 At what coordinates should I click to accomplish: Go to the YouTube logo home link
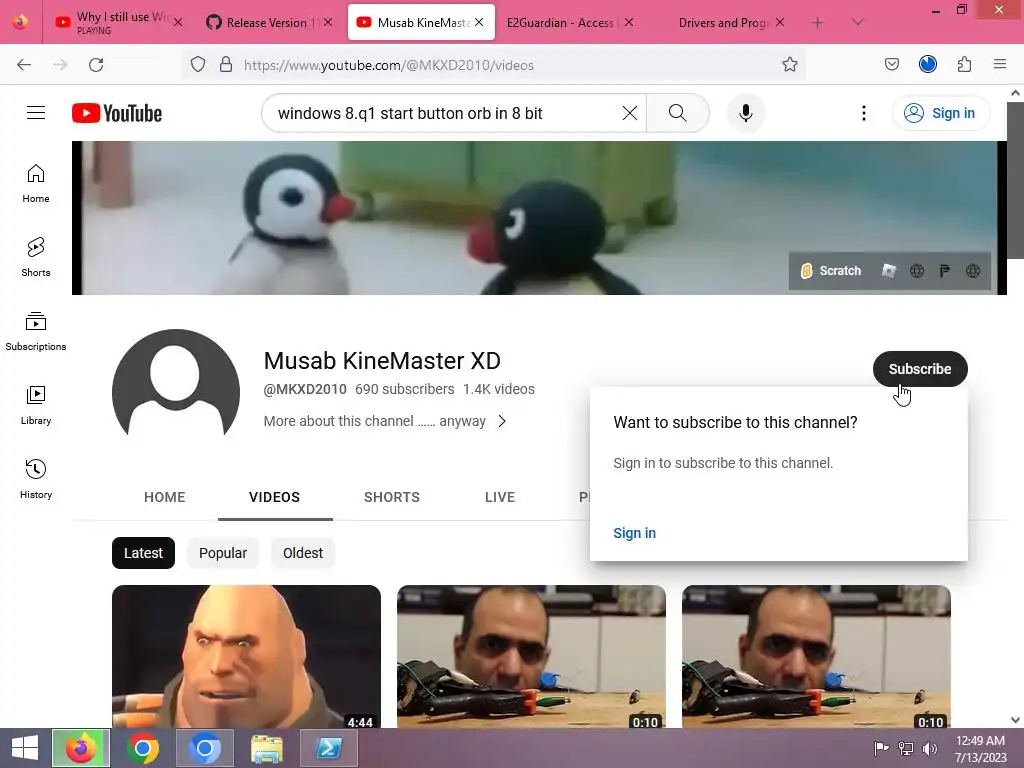coord(117,113)
